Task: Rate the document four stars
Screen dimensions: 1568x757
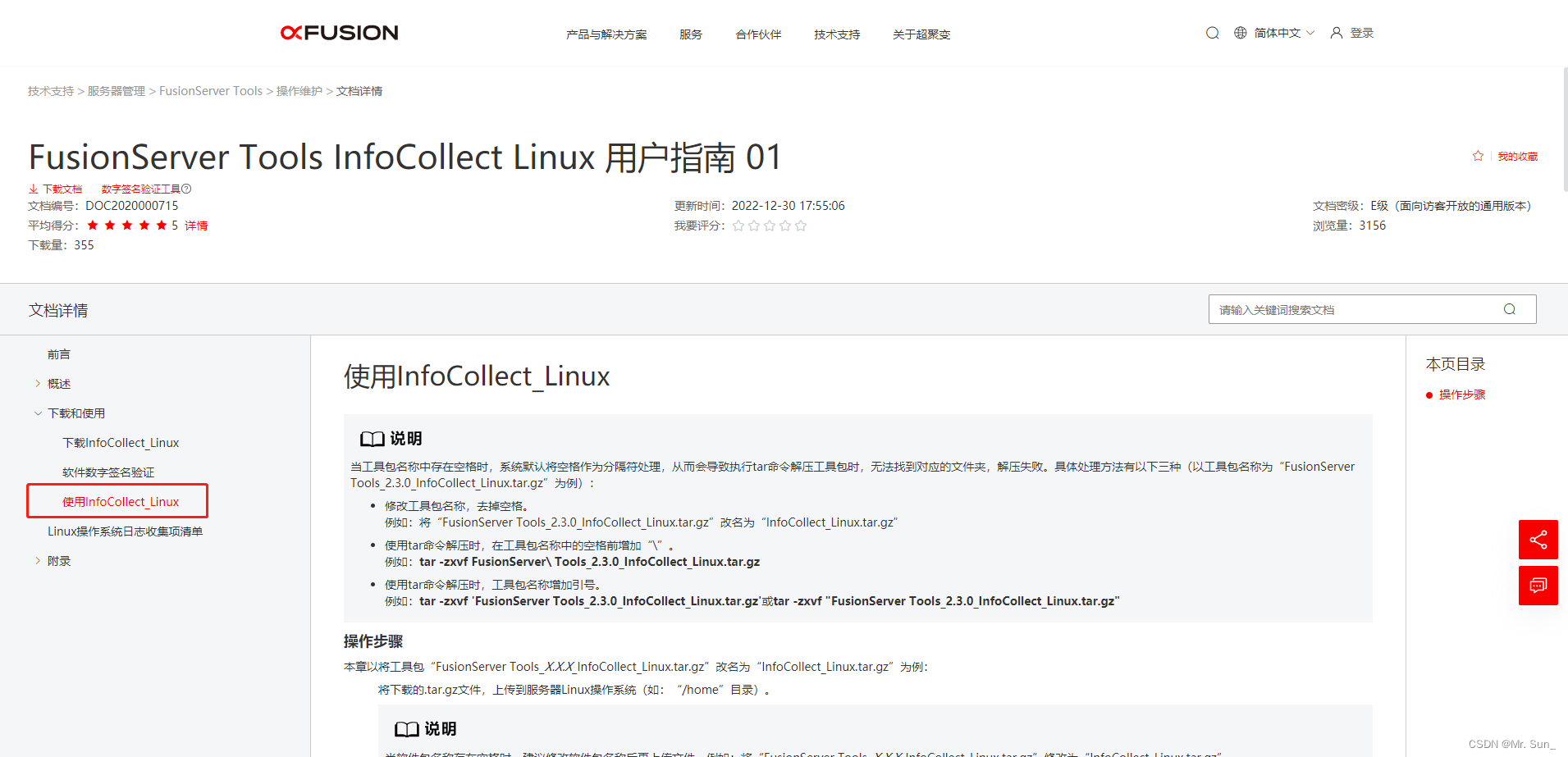Action: (785, 226)
